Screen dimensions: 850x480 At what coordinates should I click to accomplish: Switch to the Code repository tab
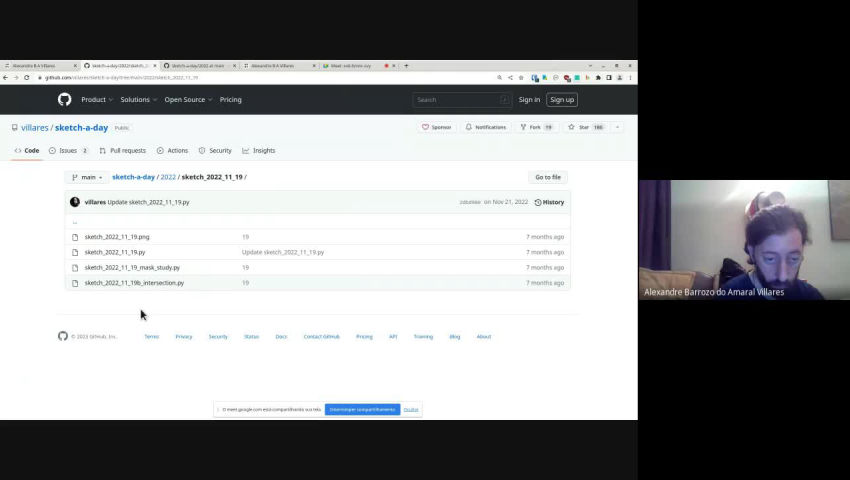point(27,151)
